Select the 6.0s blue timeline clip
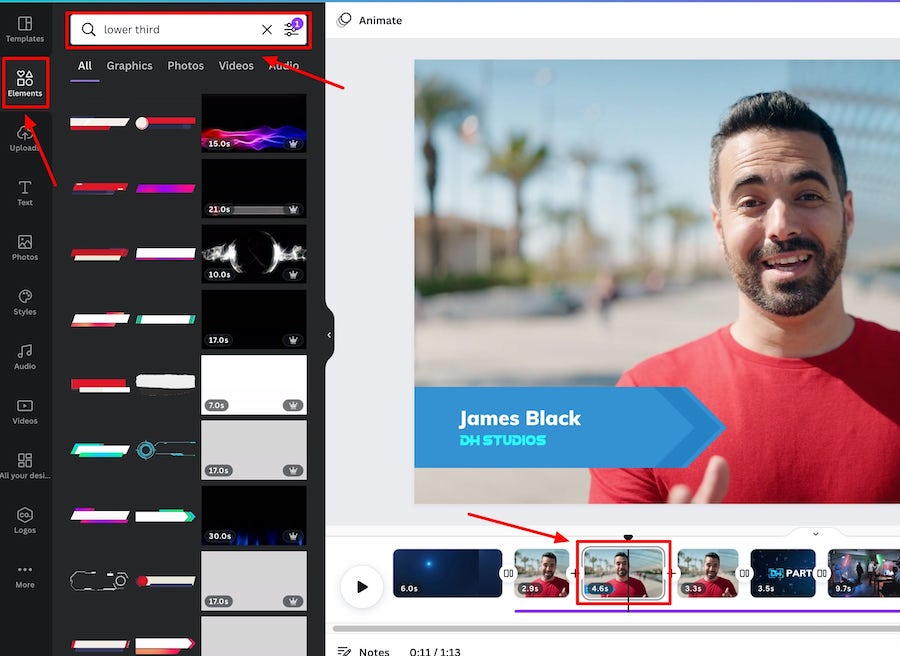The image size is (900, 656). click(x=447, y=573)
